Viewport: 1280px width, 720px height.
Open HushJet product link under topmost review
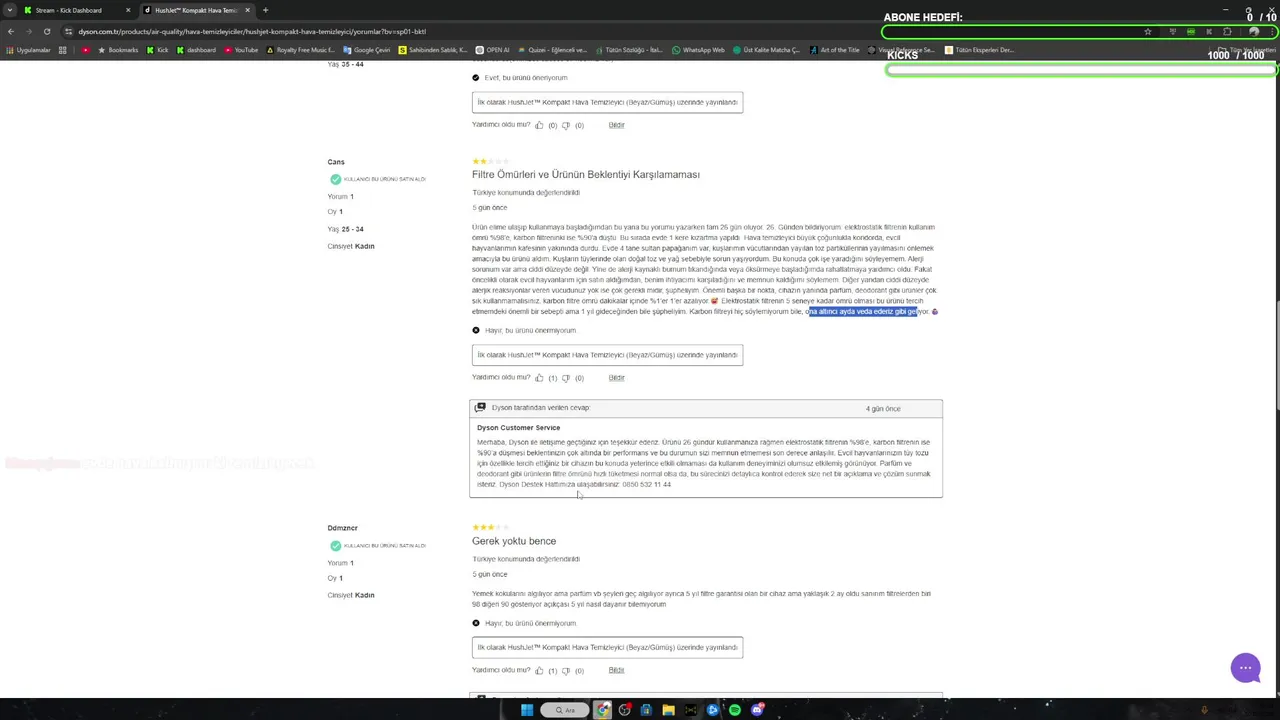pos(607,102)
